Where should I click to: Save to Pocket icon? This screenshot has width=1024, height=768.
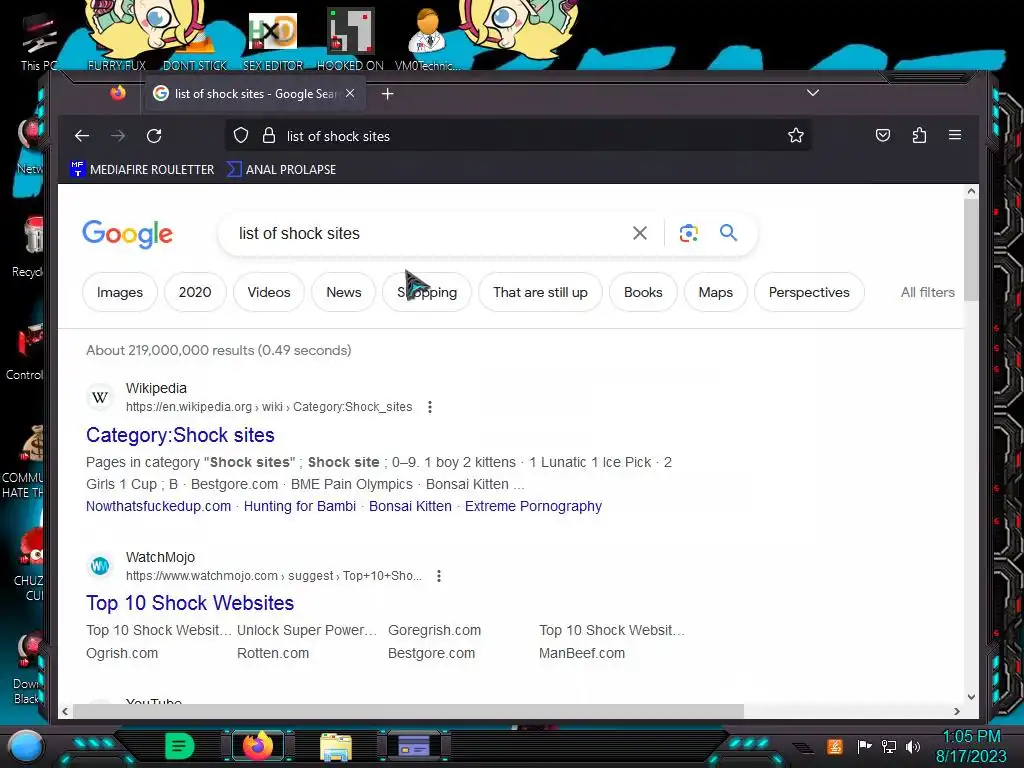(x=883, y=135)
